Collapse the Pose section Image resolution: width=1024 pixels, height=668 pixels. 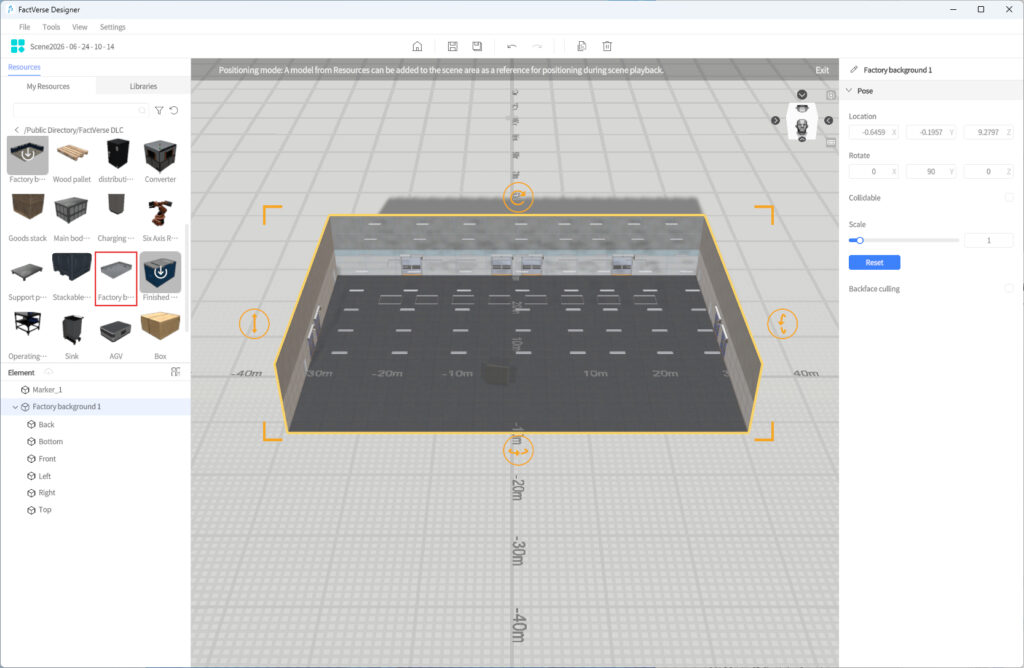coord(849,91)
